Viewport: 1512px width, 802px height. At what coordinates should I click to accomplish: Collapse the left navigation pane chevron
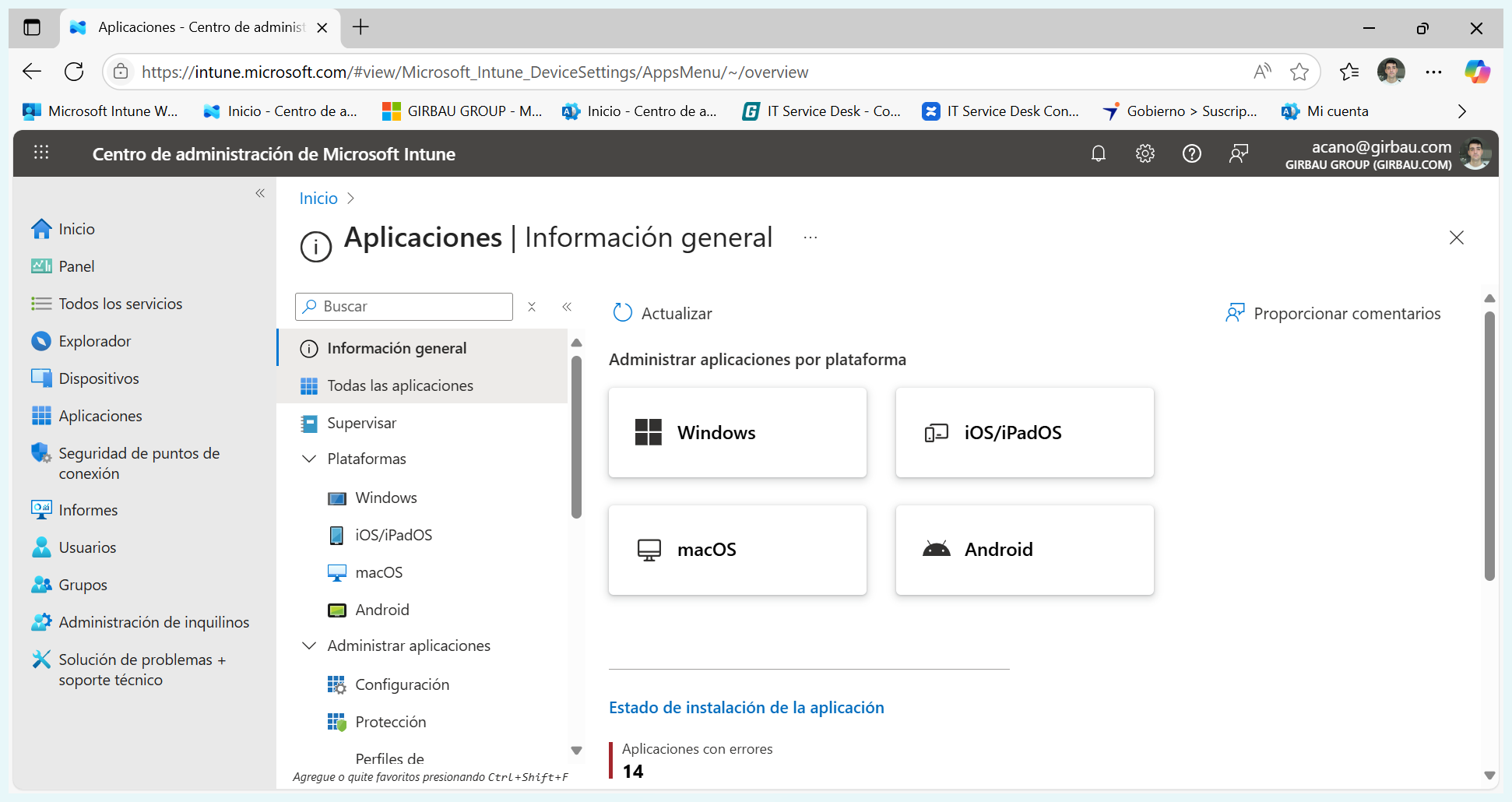pyautogui.click(x=260, y=193)
